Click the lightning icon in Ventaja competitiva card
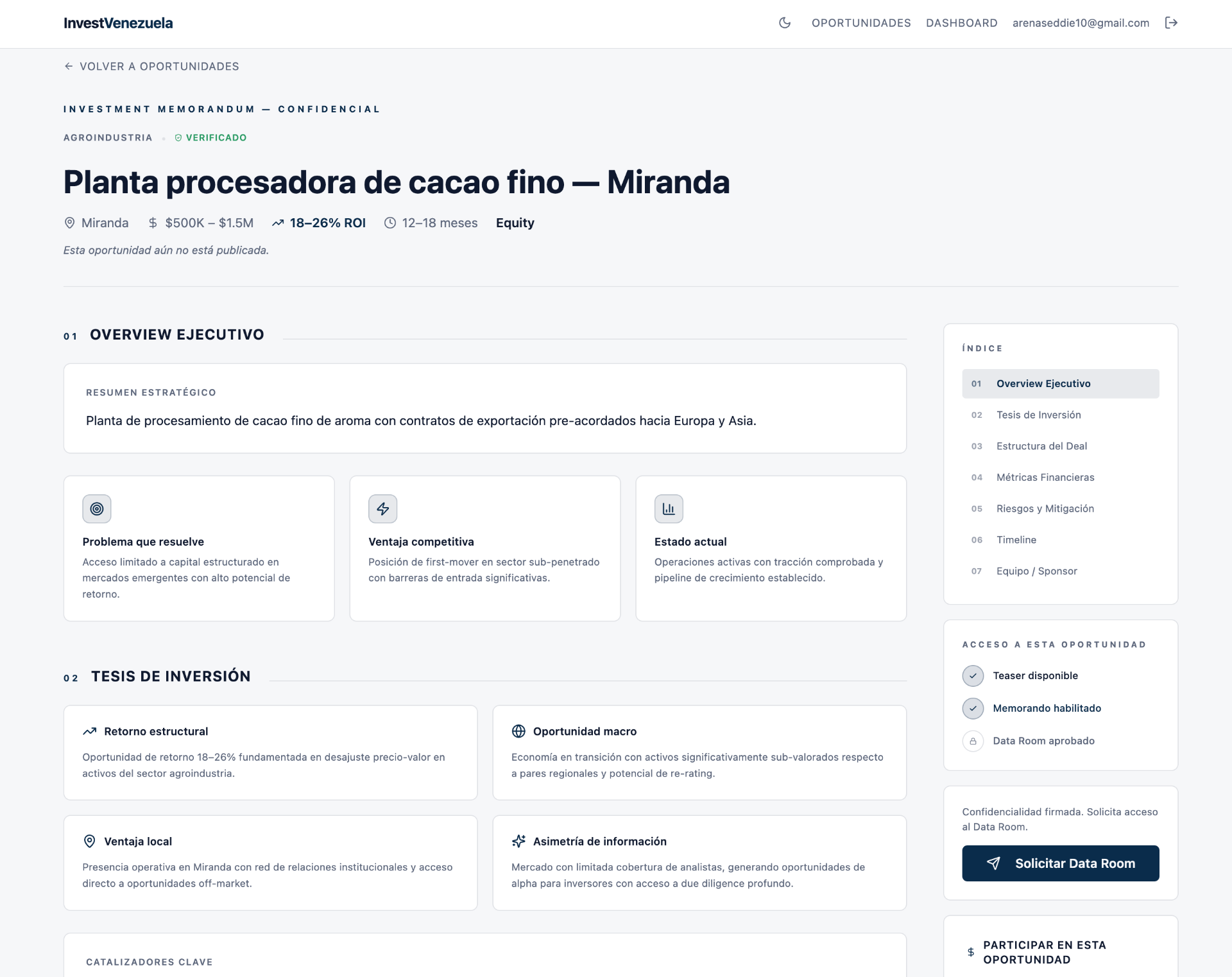This screenshot has width=1232, height=977. click(383, 509)
